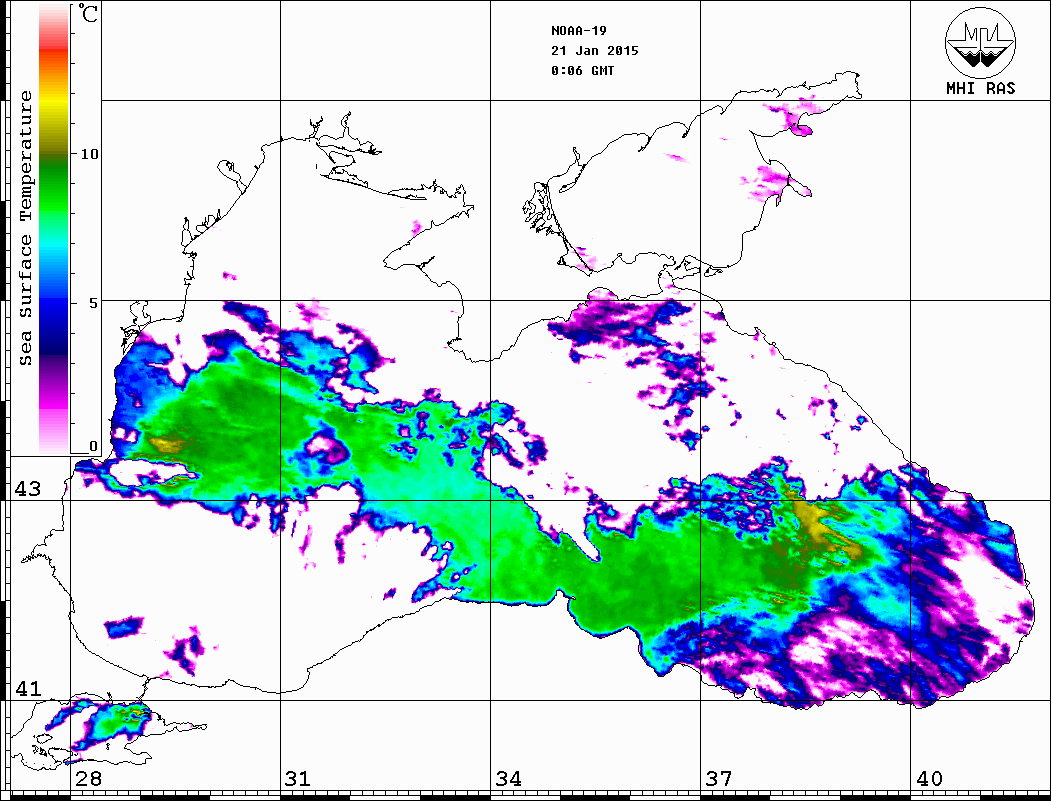Click the latitude label 43
This screenshot has width=1051, height=801.
[26, 489]
